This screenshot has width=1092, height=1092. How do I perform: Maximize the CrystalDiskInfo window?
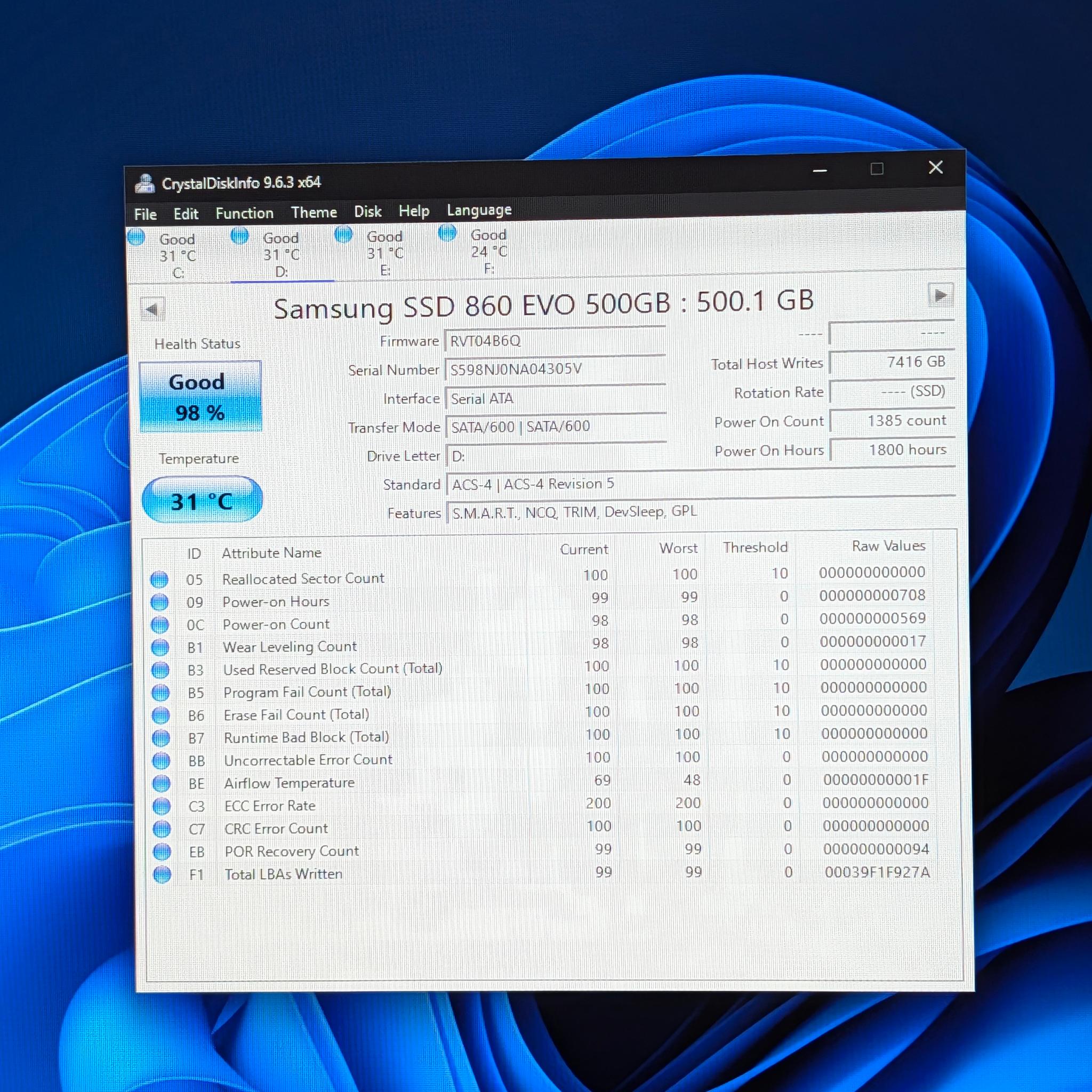click(x=877, y=169)
